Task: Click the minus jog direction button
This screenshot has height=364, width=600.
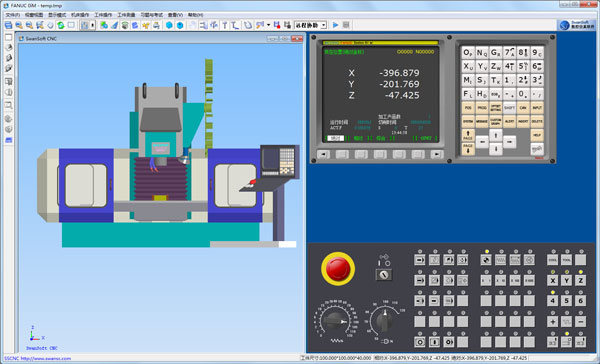Action: pos(580,322)
